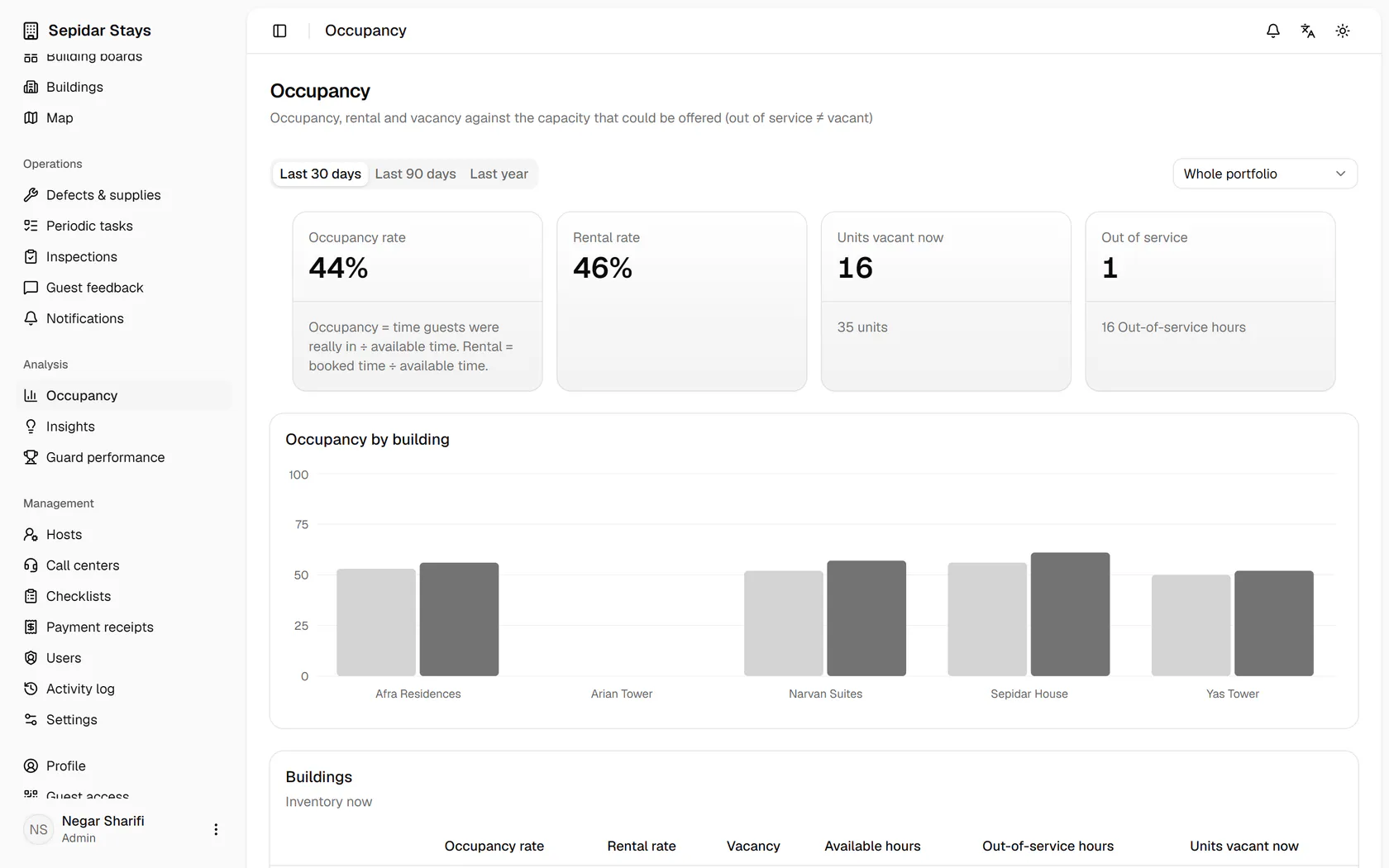This screenshot has width=1389, height=868.
Task: Click 'Occupancy by building' heading
Action: click(x=367, y=440)
